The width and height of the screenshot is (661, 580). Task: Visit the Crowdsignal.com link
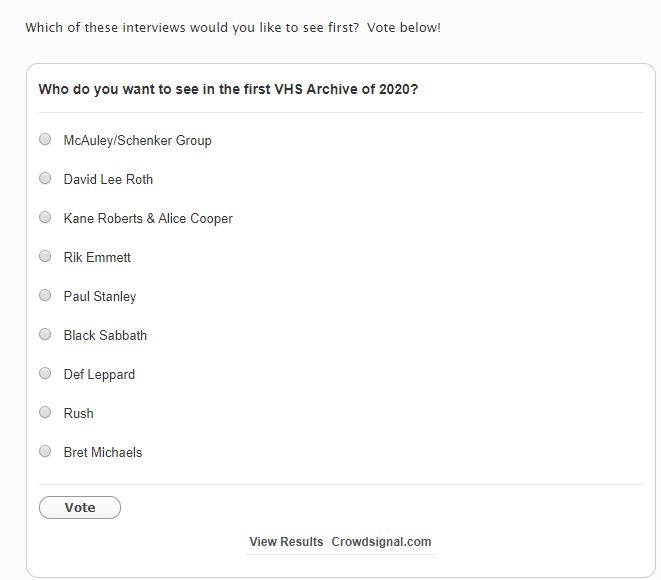point(381,542)
